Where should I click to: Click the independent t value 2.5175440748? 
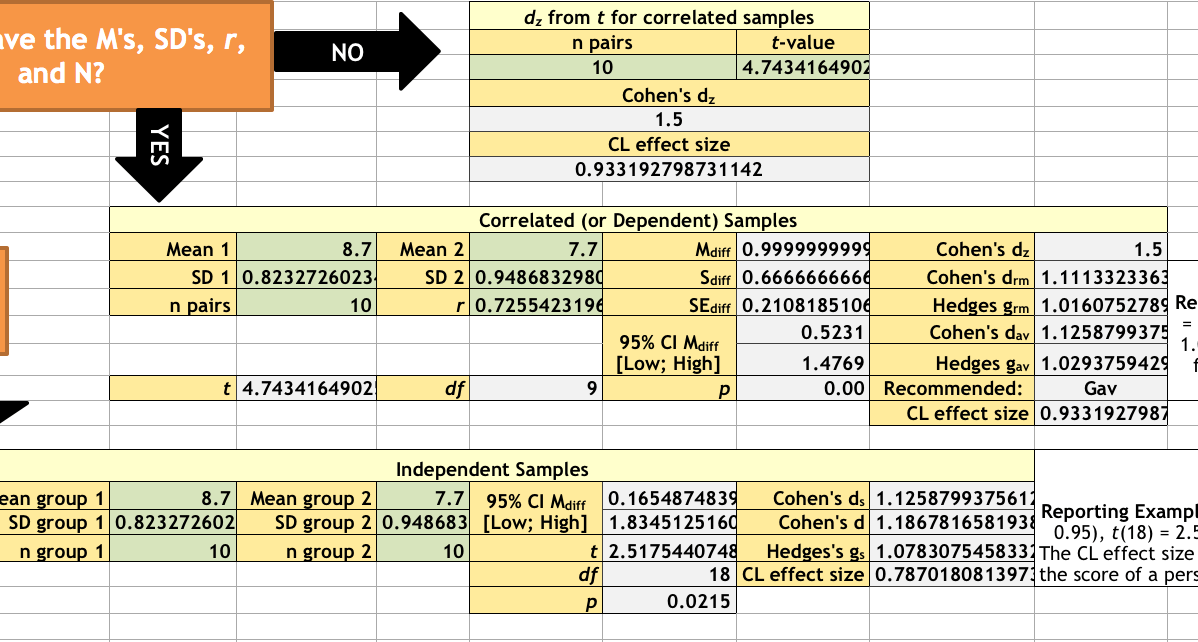pos(670,550)
